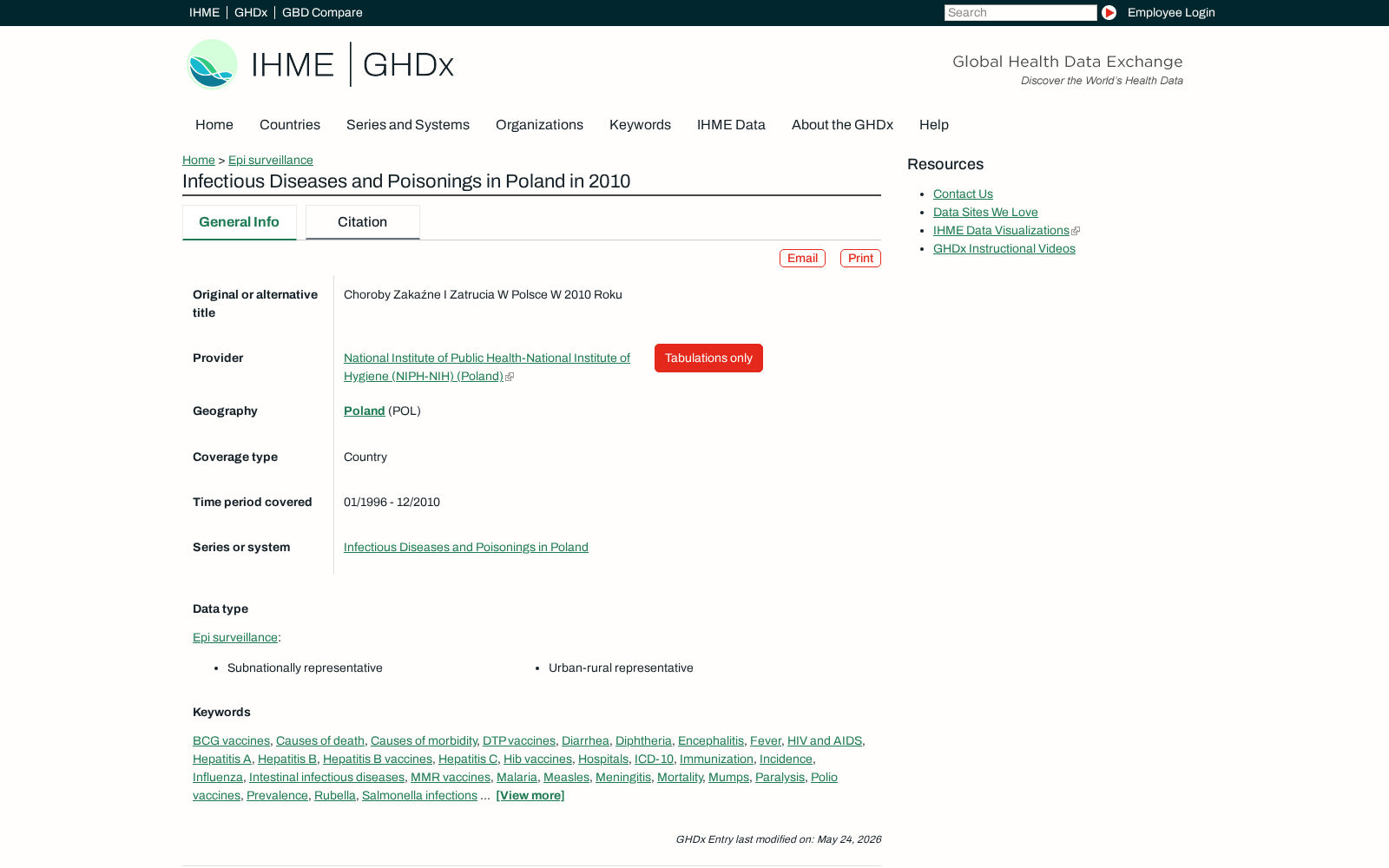The image size is (1389, 868).
Task: Open the Causes of morbidity keyword
Action: click(x=424, y=740)
